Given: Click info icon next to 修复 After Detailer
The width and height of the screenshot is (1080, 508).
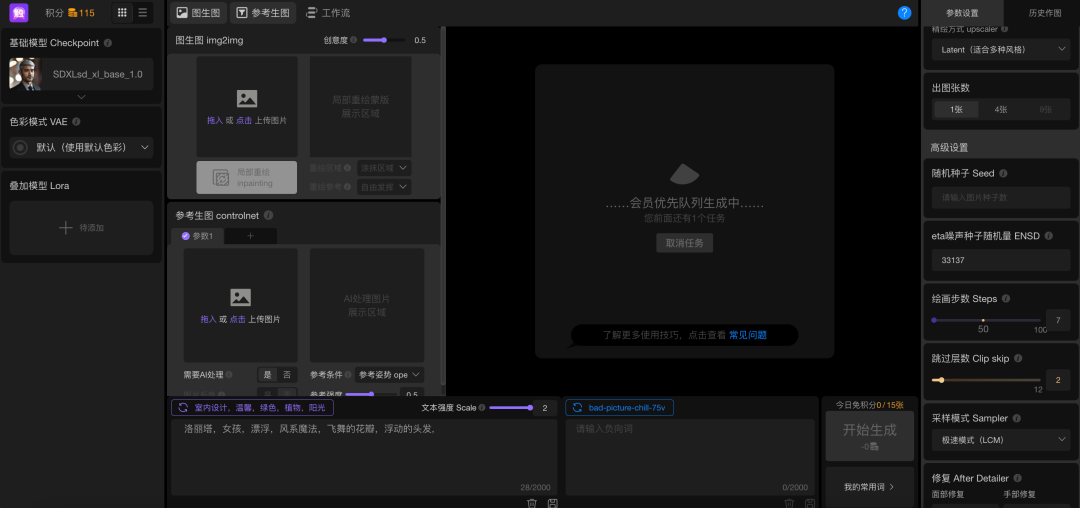Looking at the screenshot, I should click(1017, 478).
